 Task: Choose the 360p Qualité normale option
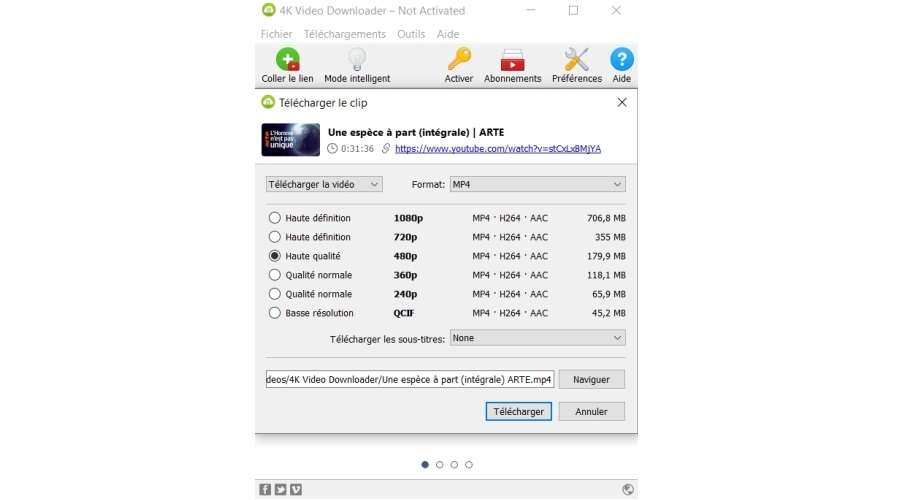tap(275, 275)
